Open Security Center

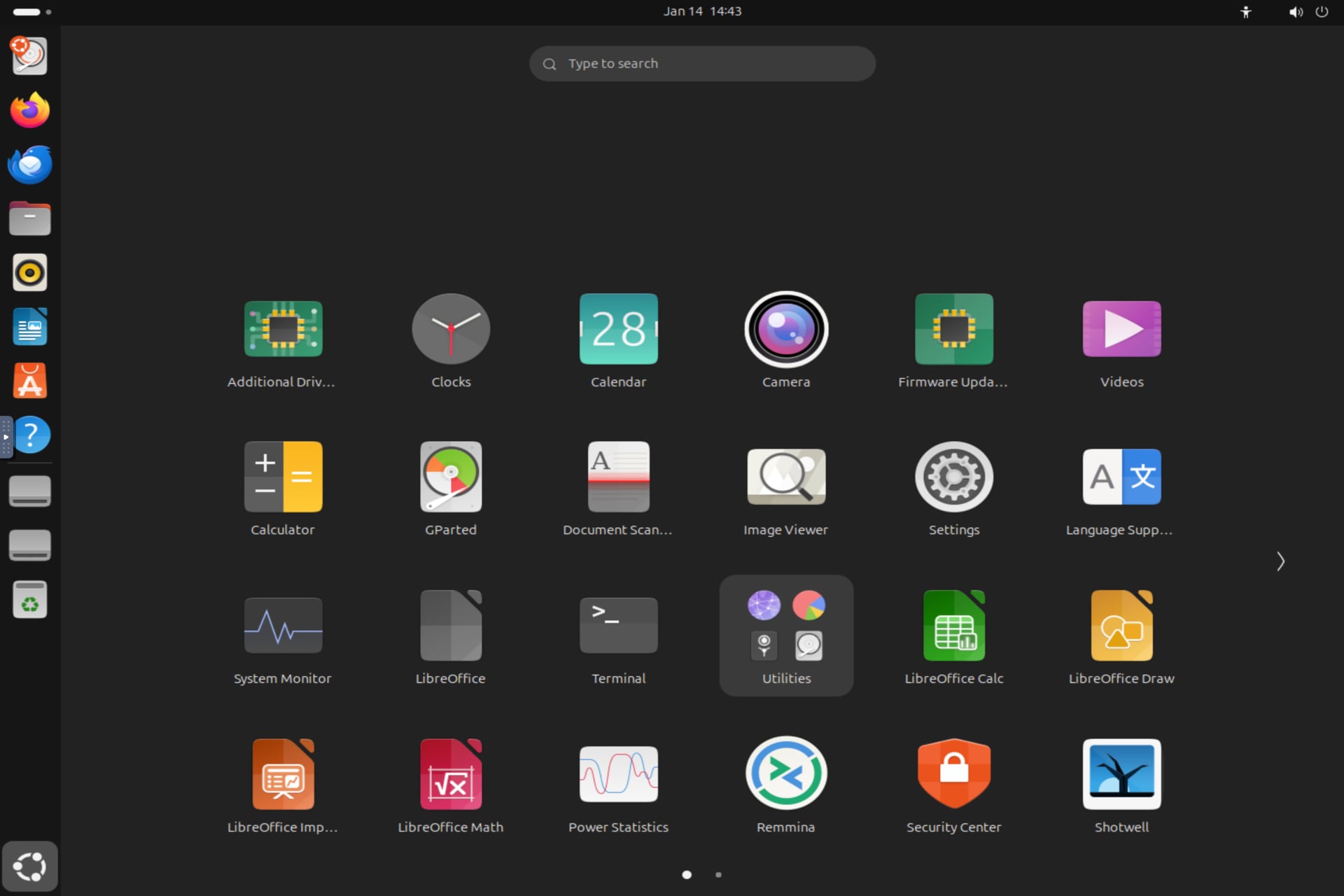coord(953,786)
